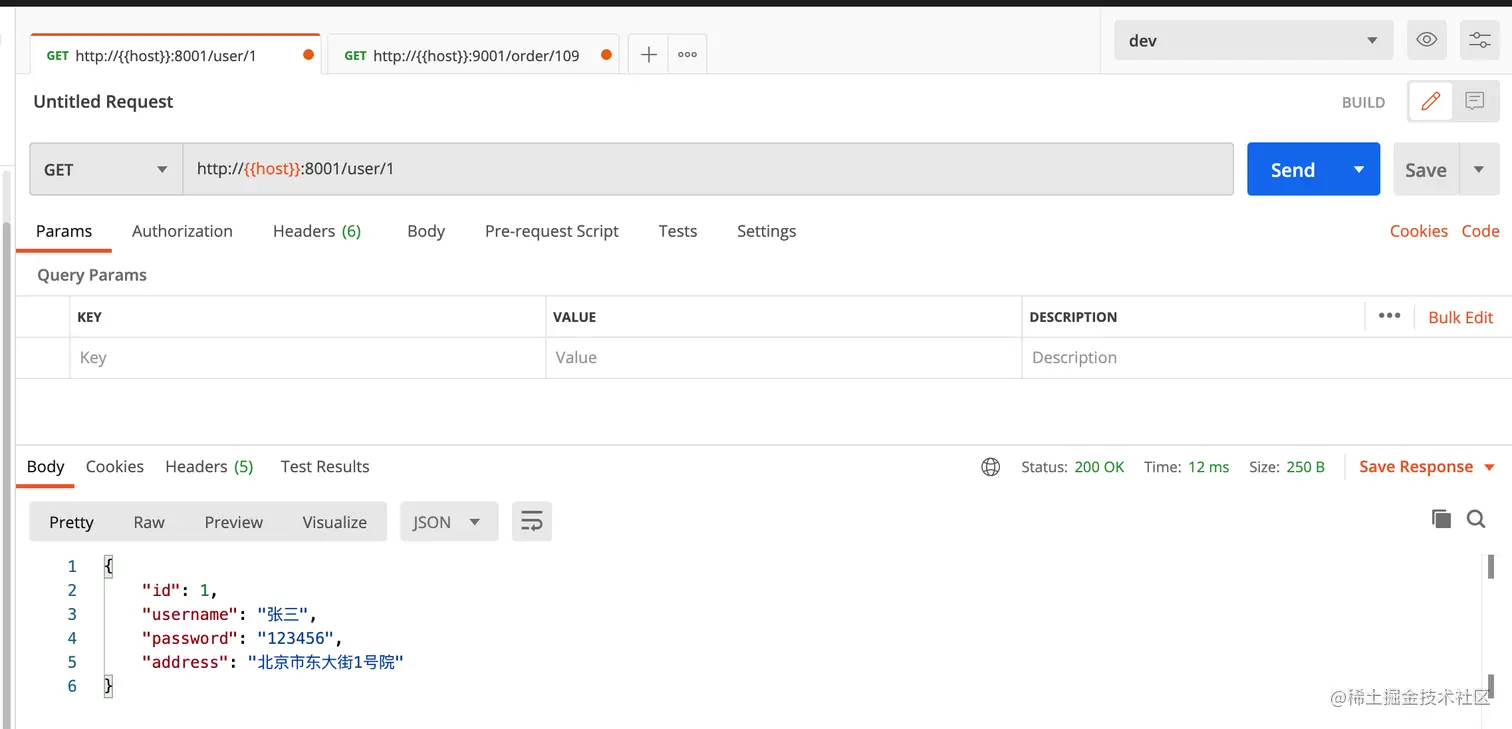Select Pretty response view
This screenshot has width=1512, height=729.
71,522
